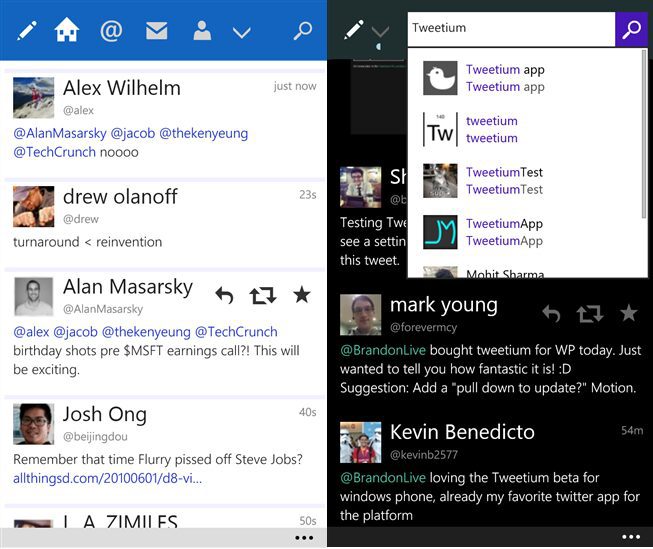Tap the search magnifier in blue header
This screenshot has width=653, height=549.
303,30
